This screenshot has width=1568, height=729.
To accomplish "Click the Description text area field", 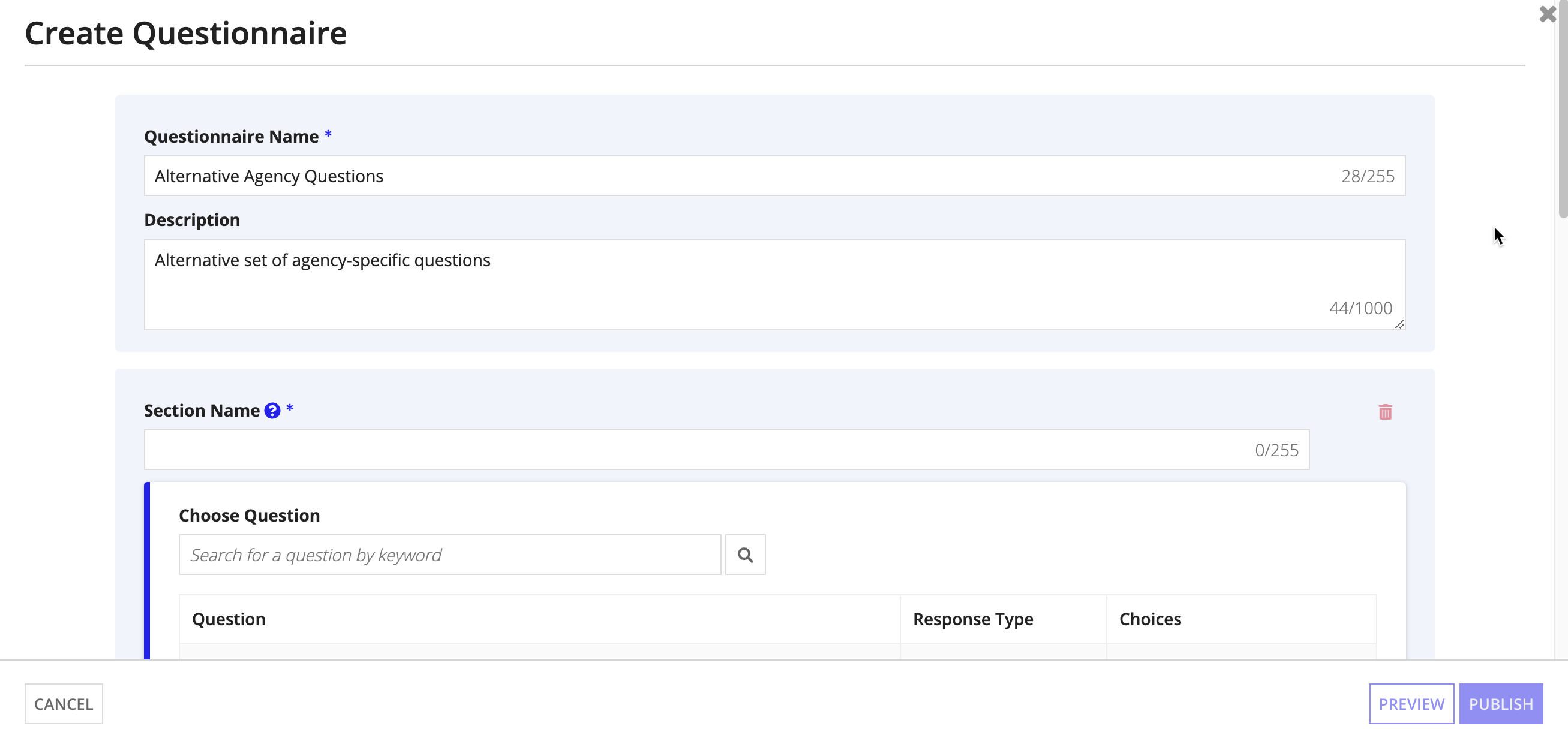I will coord(775,284).
